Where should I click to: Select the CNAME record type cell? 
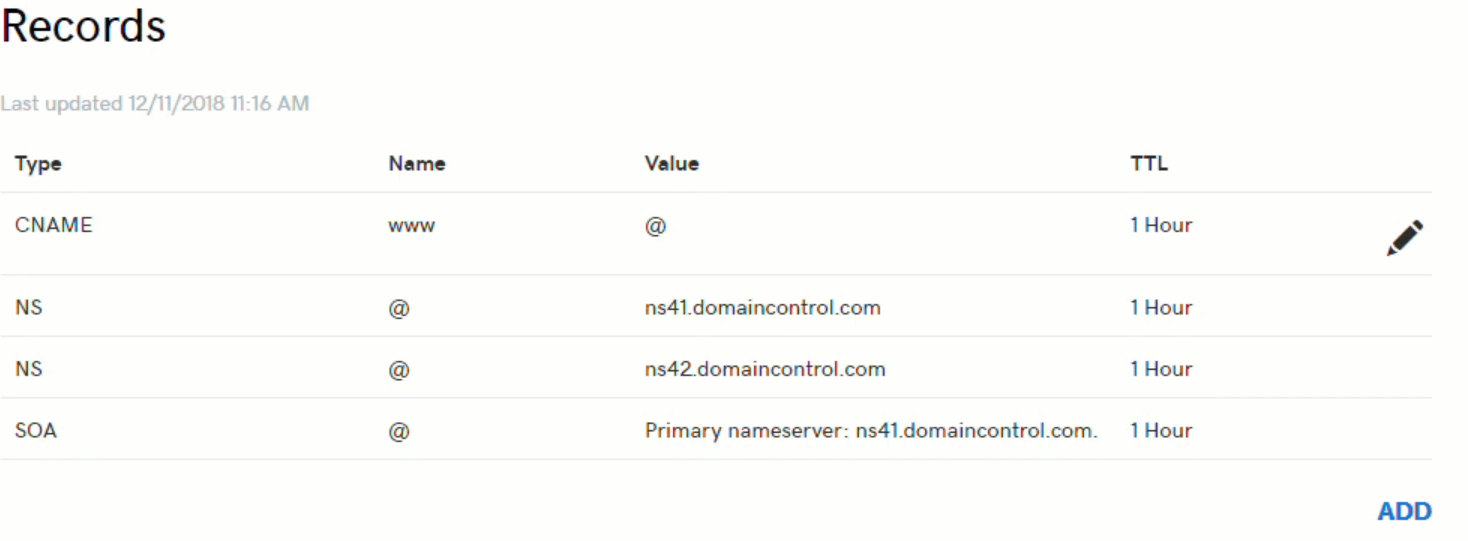point(53,225)
